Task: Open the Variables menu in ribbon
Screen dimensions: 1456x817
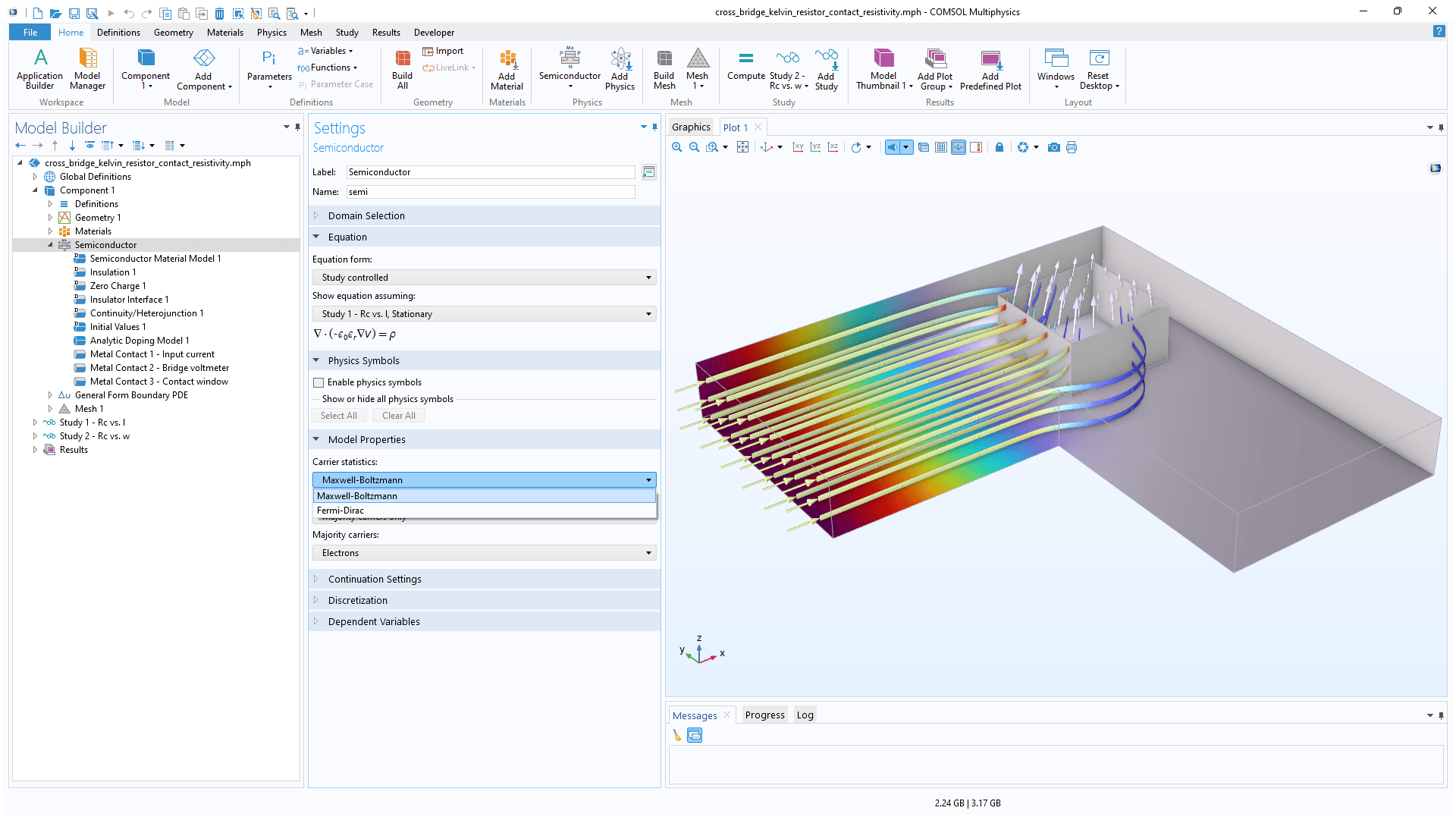Action: 325,51
